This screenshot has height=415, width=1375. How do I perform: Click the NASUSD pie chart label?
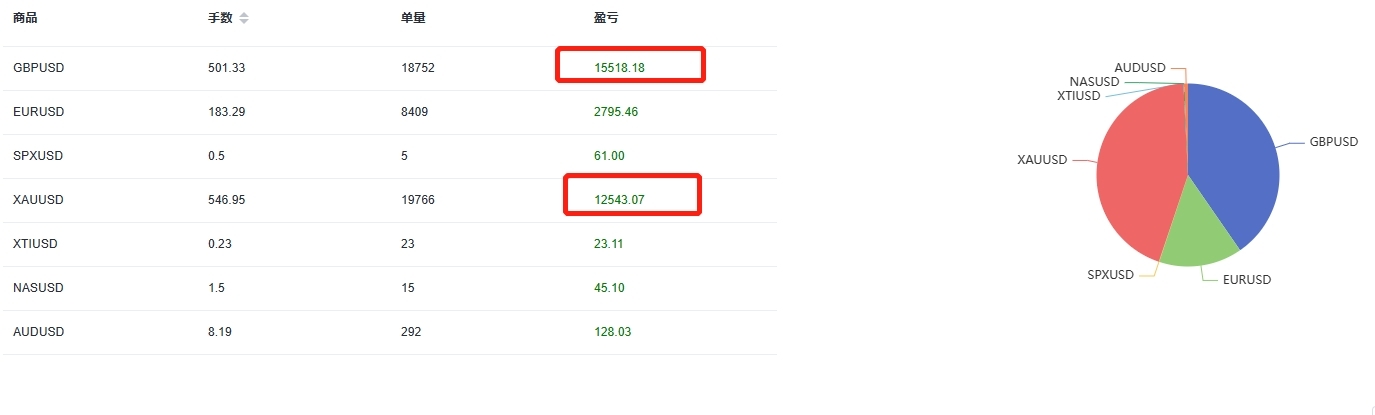coord(1094,82)
